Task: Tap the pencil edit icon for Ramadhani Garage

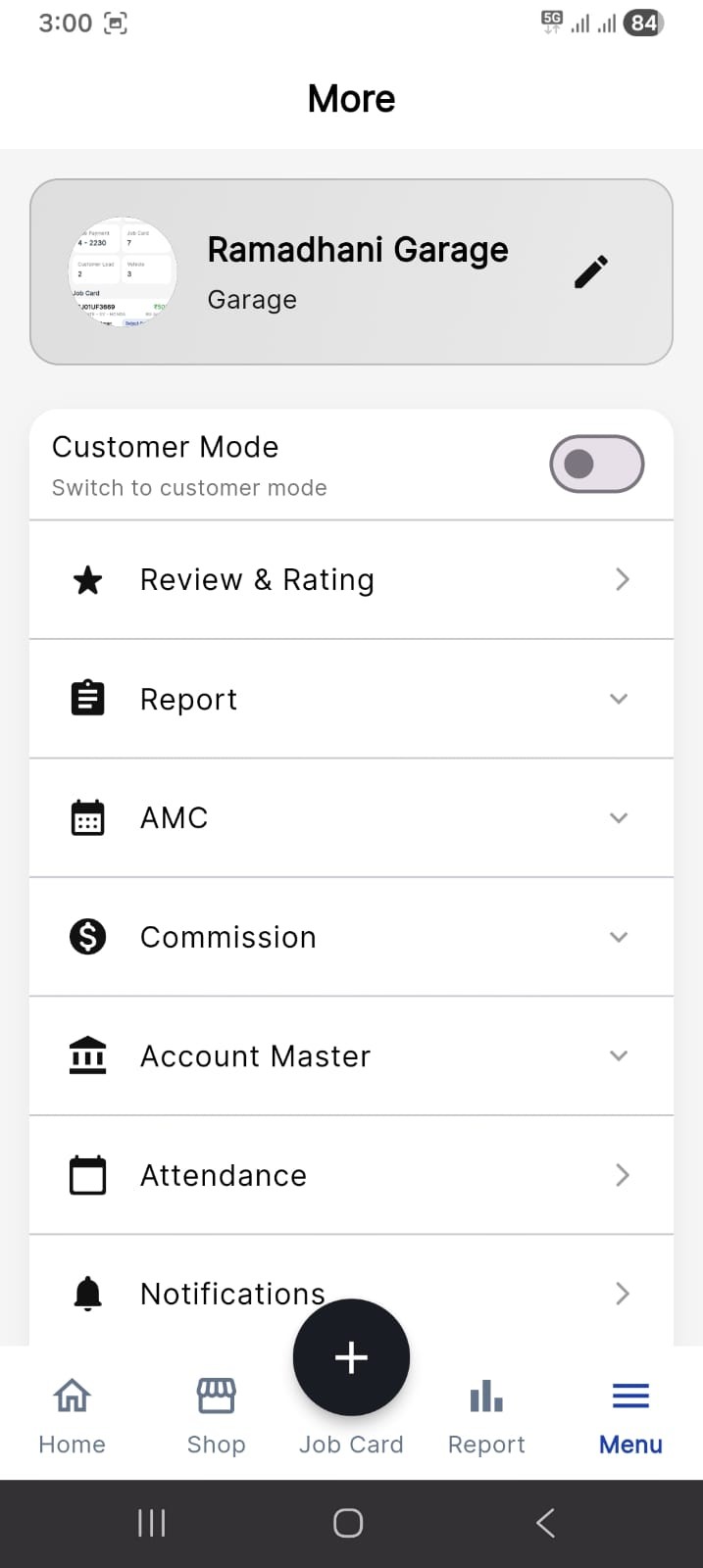Action: (x=591, y=271)
